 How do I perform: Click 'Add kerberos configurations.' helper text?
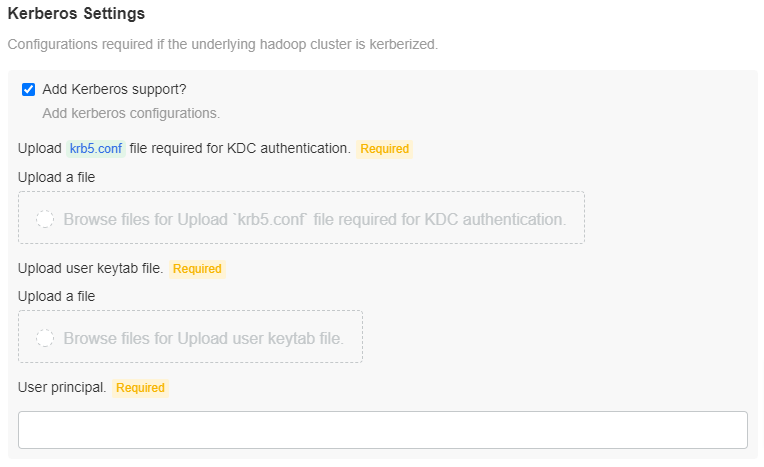(131, 113)
